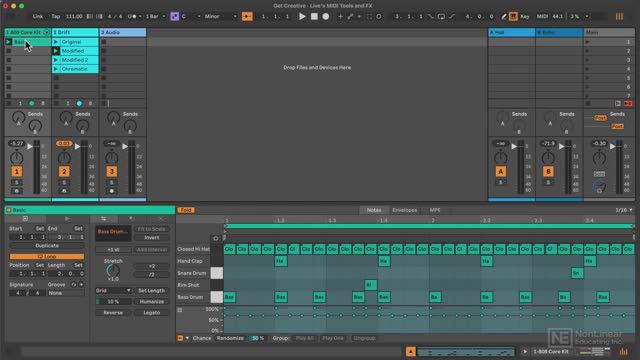640x360 pixels.
Task: Open the clip Groove chooser showing None
Action: [65, 293]
